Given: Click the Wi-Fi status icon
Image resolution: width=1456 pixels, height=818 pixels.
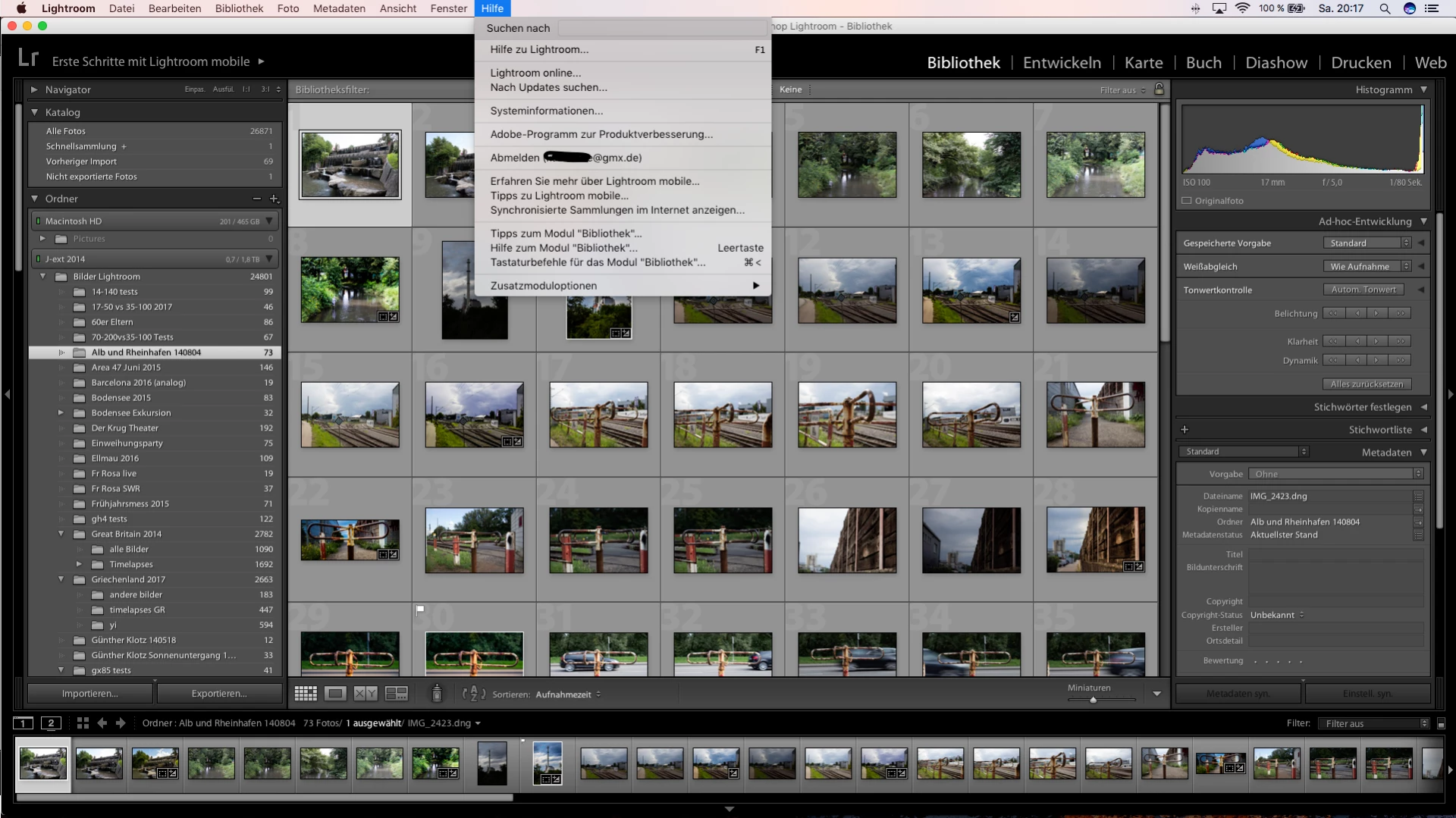Looking at the screenshot, I should 1242,8.
